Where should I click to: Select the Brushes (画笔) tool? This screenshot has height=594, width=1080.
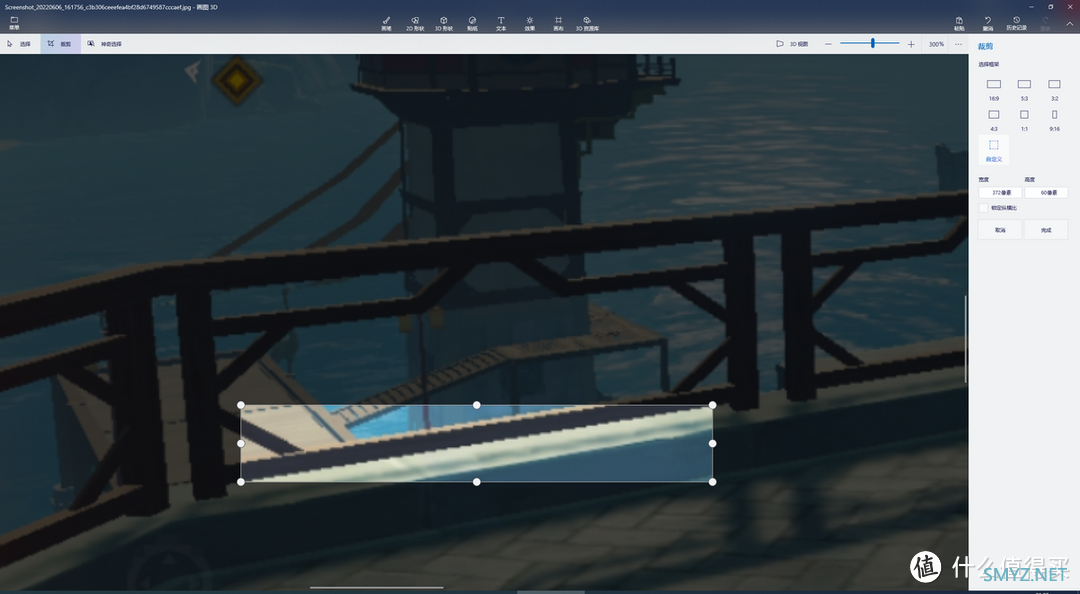(x=386, y=23)
